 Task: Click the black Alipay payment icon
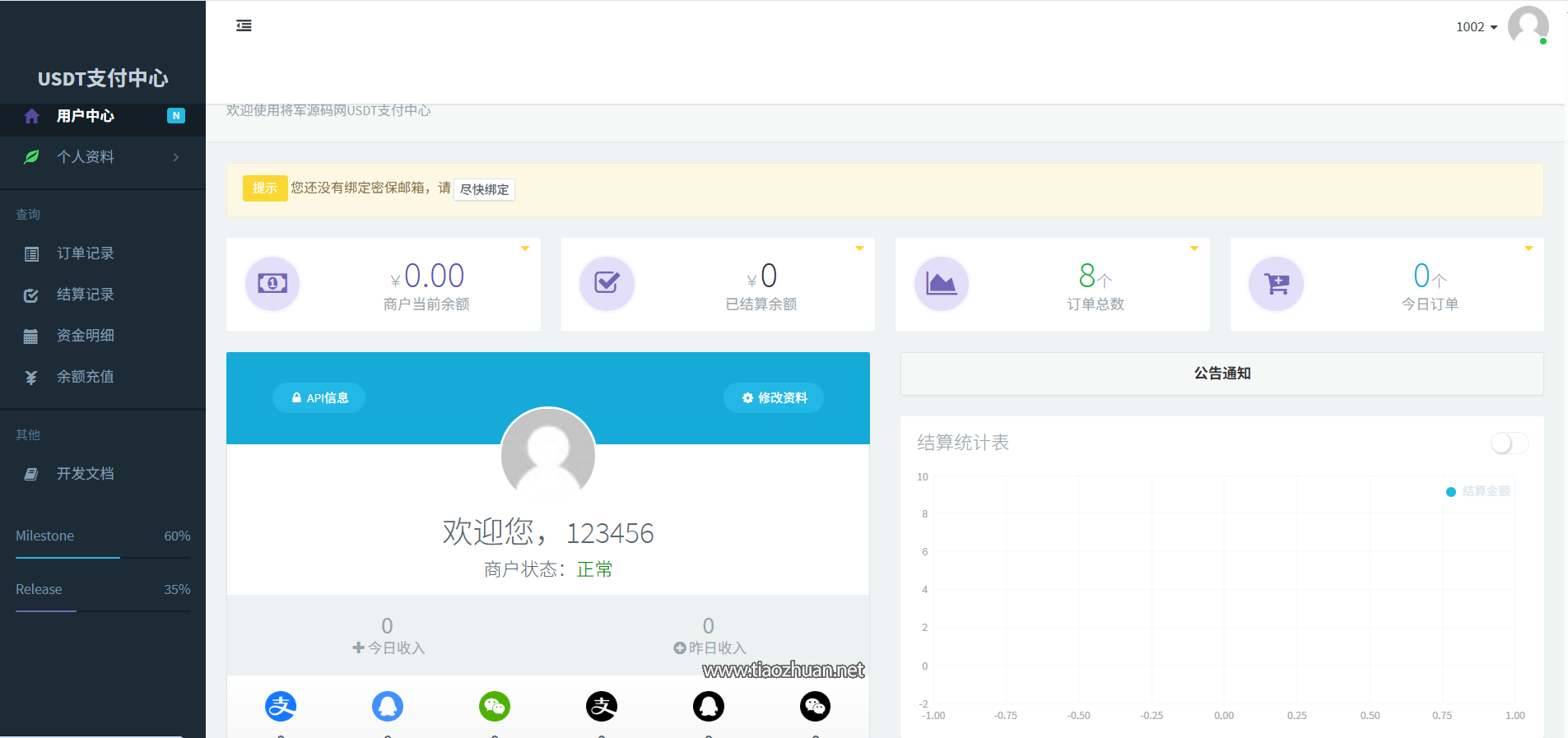[x=602, y=706]
